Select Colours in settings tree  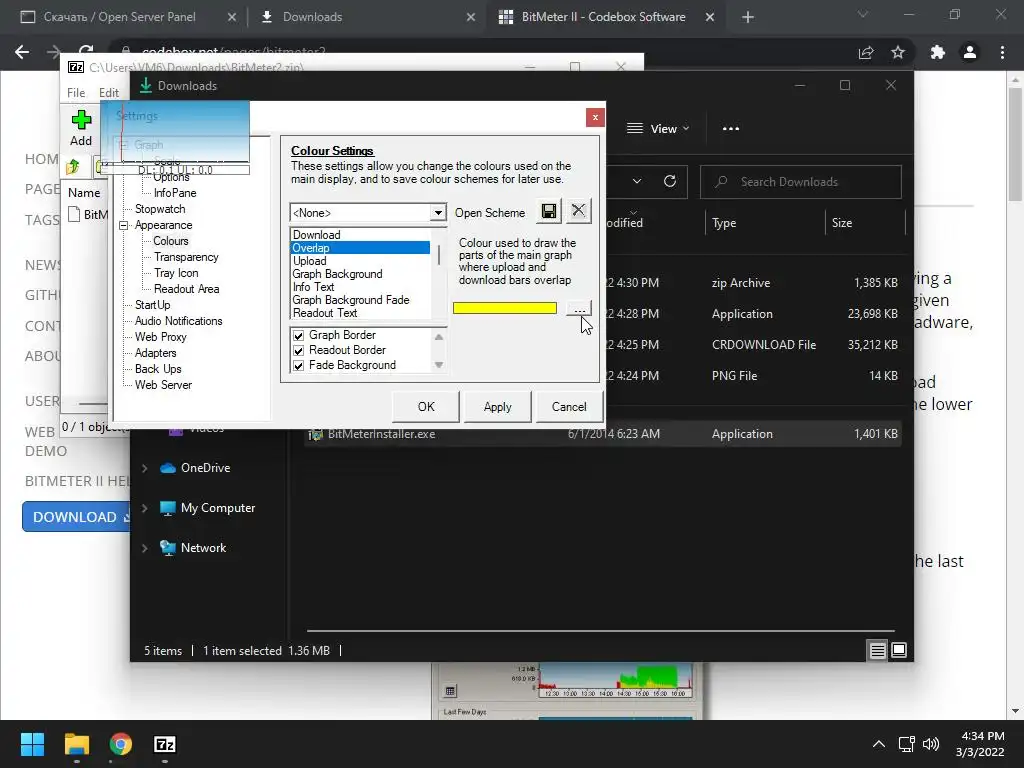point(170,241)
